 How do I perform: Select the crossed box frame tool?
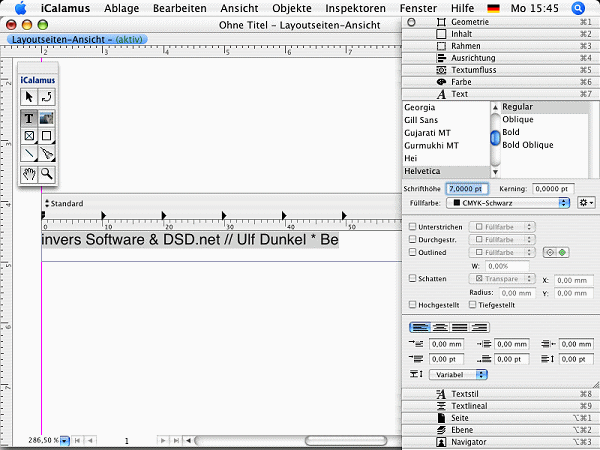[29, 136]
